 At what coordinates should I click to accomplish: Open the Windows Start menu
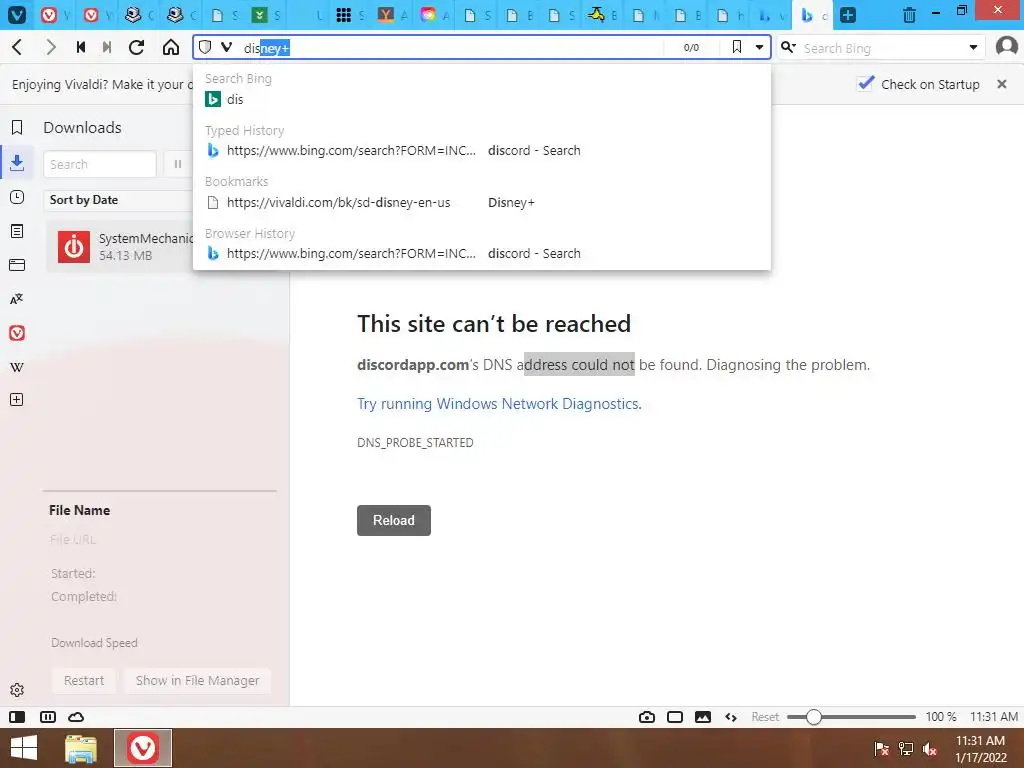[x=24, y=748]
